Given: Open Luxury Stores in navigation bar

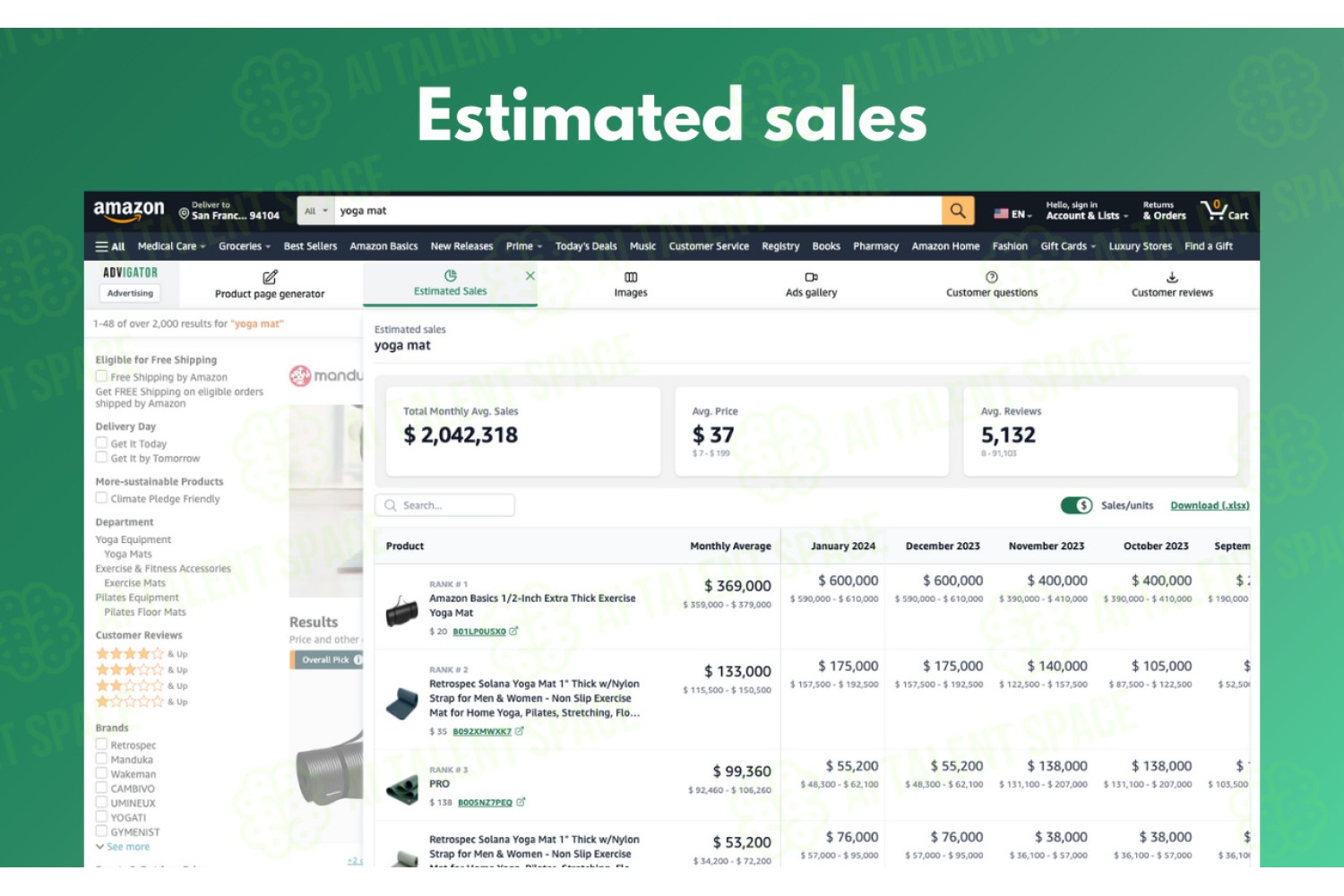Looking at the screenshot, I should pos(1140,246).
